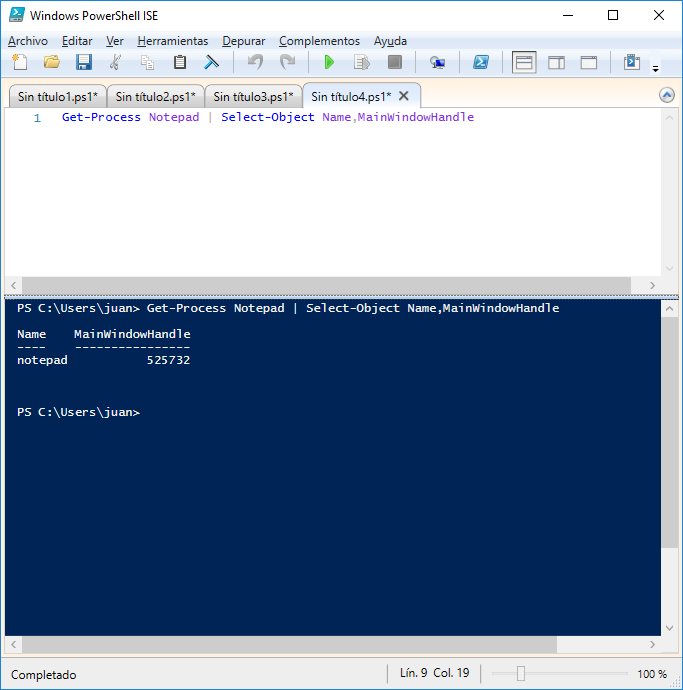683x690 pixels.
Task: Start PowerShell.exe from the blue console icon
Action: tap(481, 62)
